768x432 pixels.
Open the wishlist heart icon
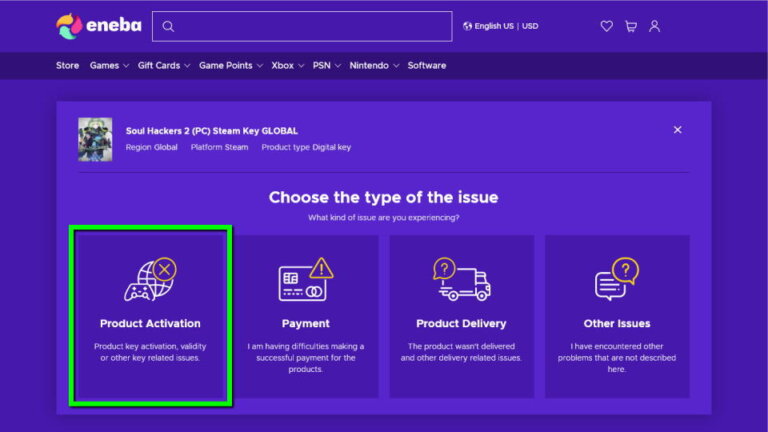(x=606, y=26)
